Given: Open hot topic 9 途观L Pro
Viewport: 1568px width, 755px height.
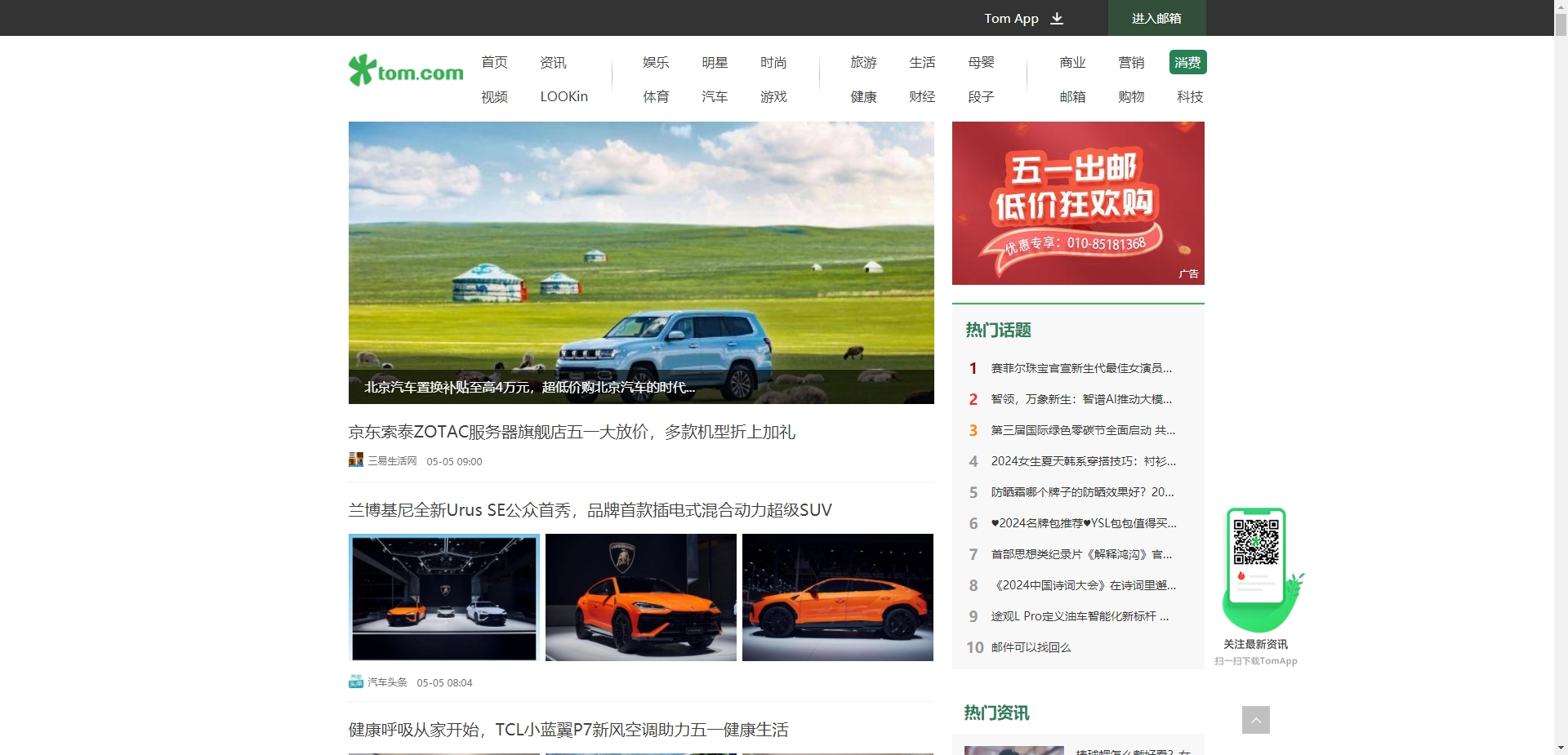Looking at the screenshot, I should pos(1080,616).
